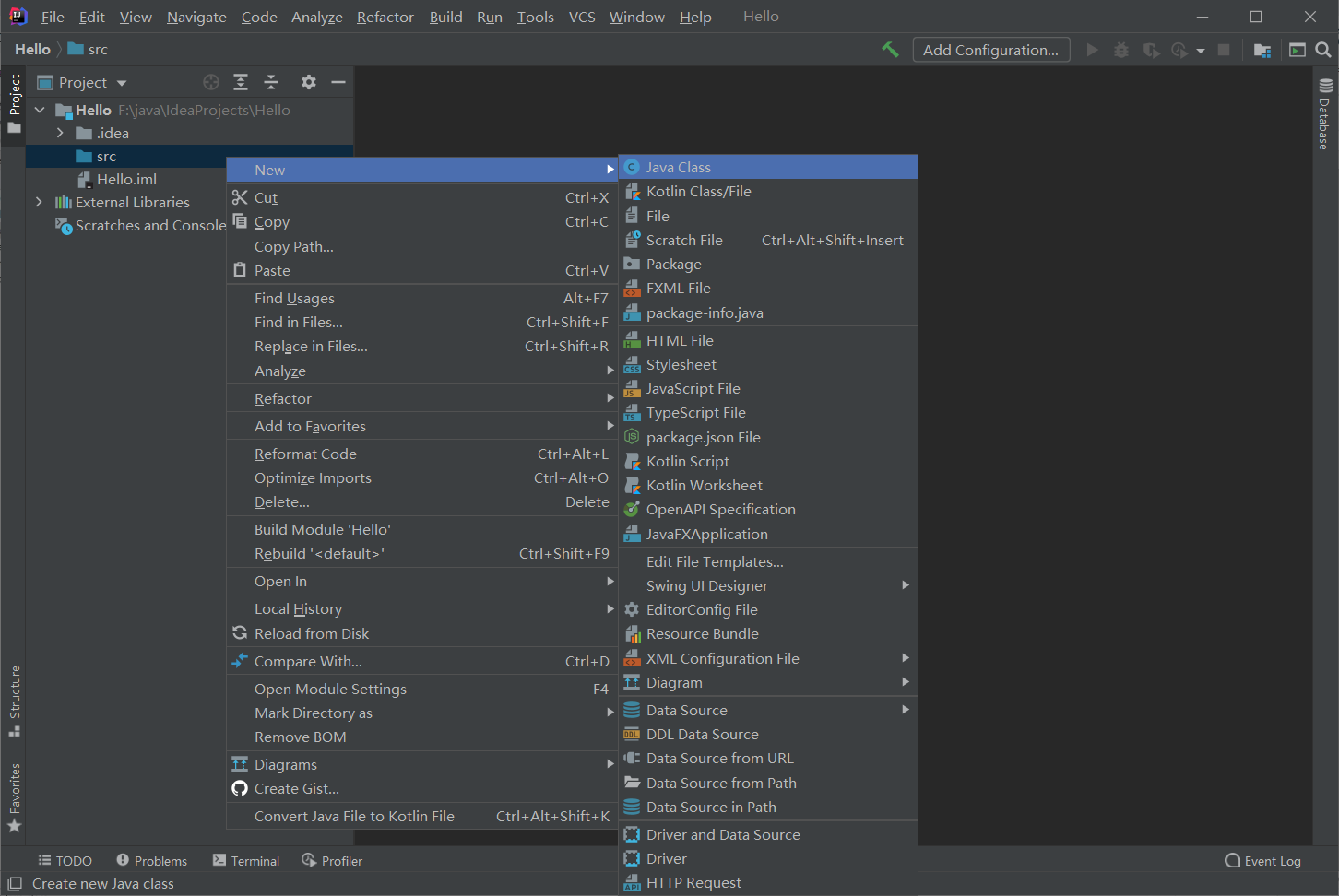Click the Search Everywhere magnifier icon
The height and width of the screenshot is (896, 1339).
[1323, 50]
